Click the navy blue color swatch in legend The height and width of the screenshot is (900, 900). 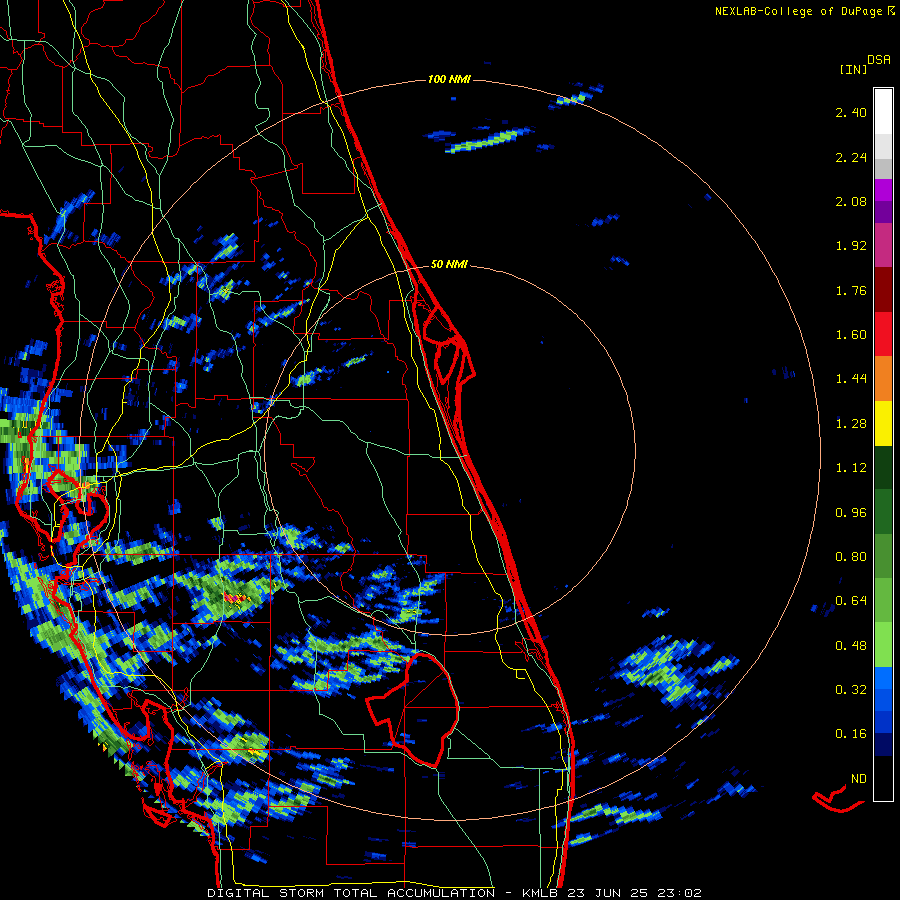pyautogui.click(x=883, y=744)
